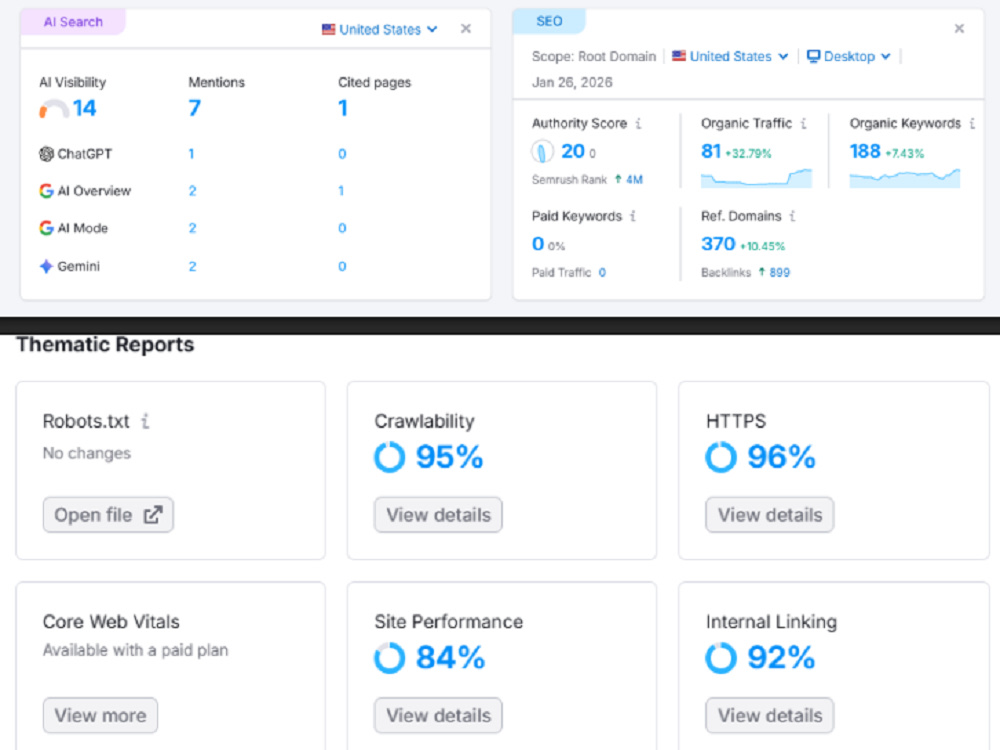Click ChatGPT cited pages count 0
1000x750 pixels.
342,154
